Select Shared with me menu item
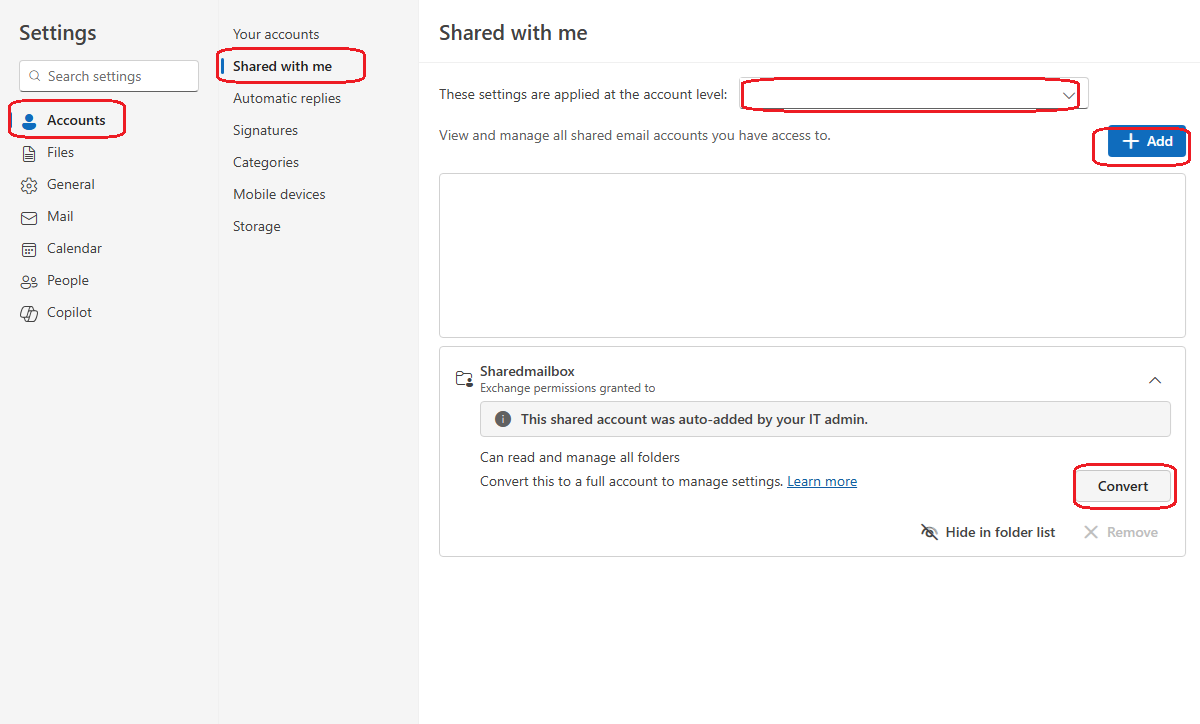1200x724 pixels. 282,66
